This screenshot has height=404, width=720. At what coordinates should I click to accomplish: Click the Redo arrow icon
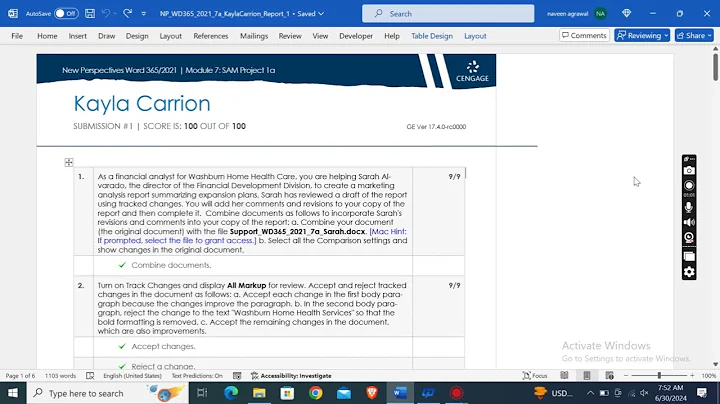coord(128,13)
